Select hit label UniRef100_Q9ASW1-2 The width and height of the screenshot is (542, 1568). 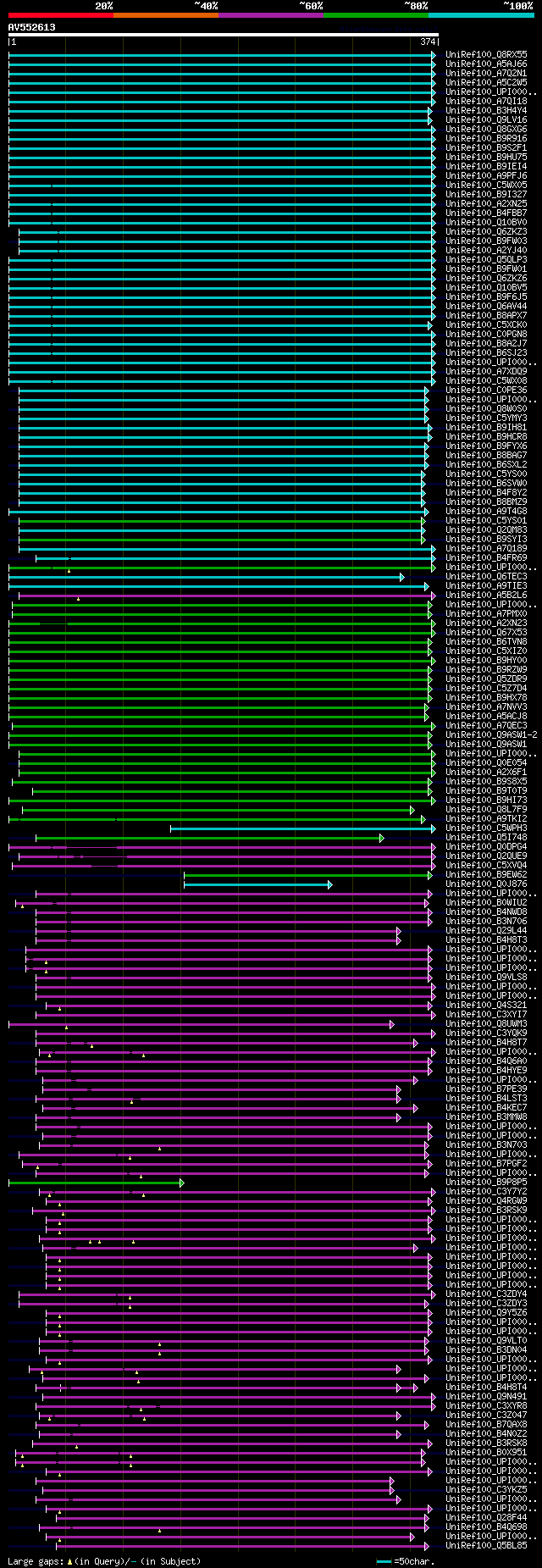pyautogui.click(x=491, y=735)
